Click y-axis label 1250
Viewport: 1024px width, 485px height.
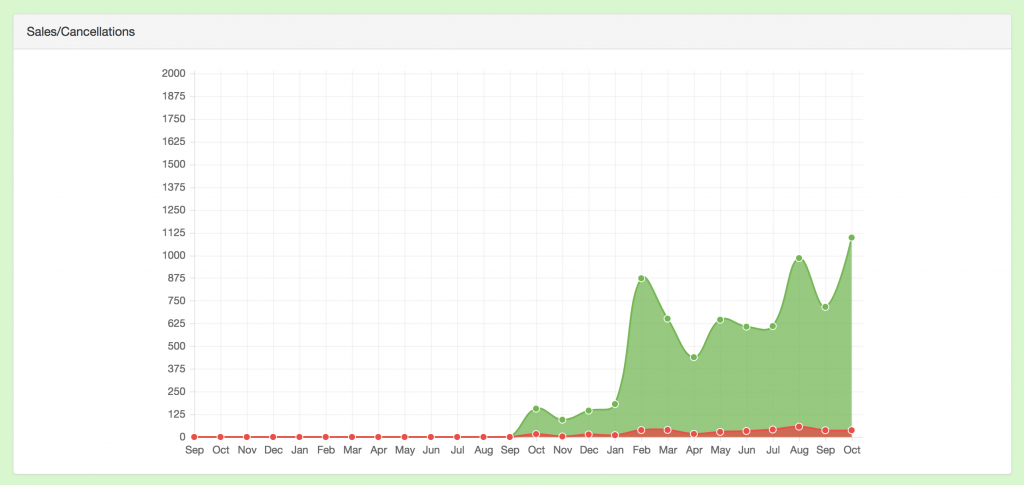174,210
